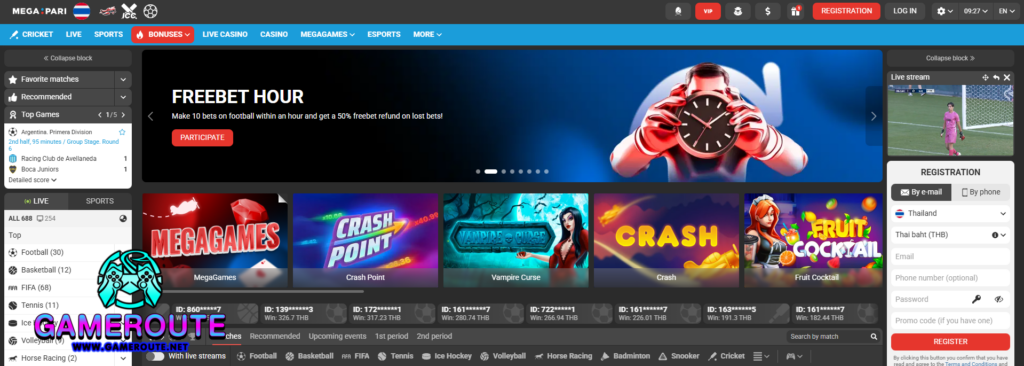Click the avatar icon next to VIP
Screen dimensions: 1024x366
click(738, 11)
